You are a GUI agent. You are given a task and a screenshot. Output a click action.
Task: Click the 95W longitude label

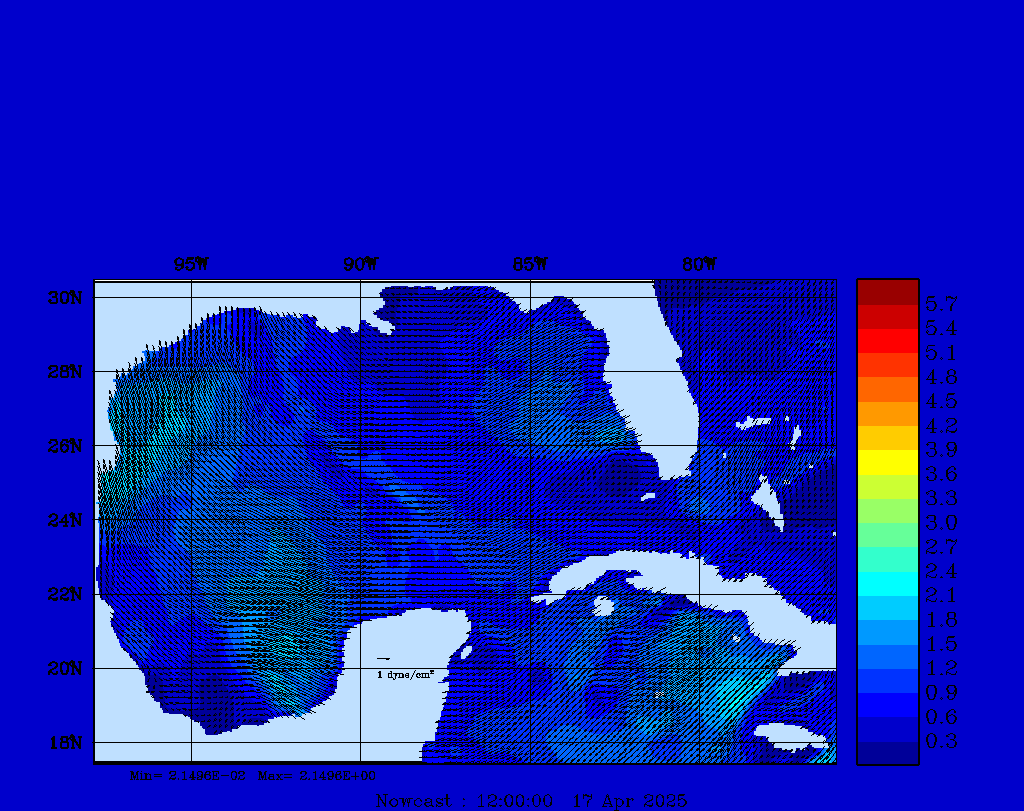pos(191,264)
